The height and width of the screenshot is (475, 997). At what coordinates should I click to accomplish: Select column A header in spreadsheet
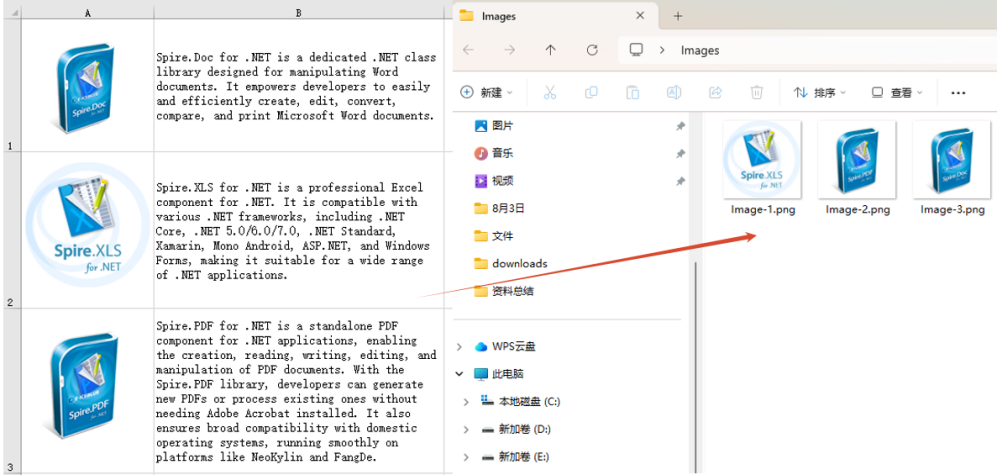[x=88, y=13]
